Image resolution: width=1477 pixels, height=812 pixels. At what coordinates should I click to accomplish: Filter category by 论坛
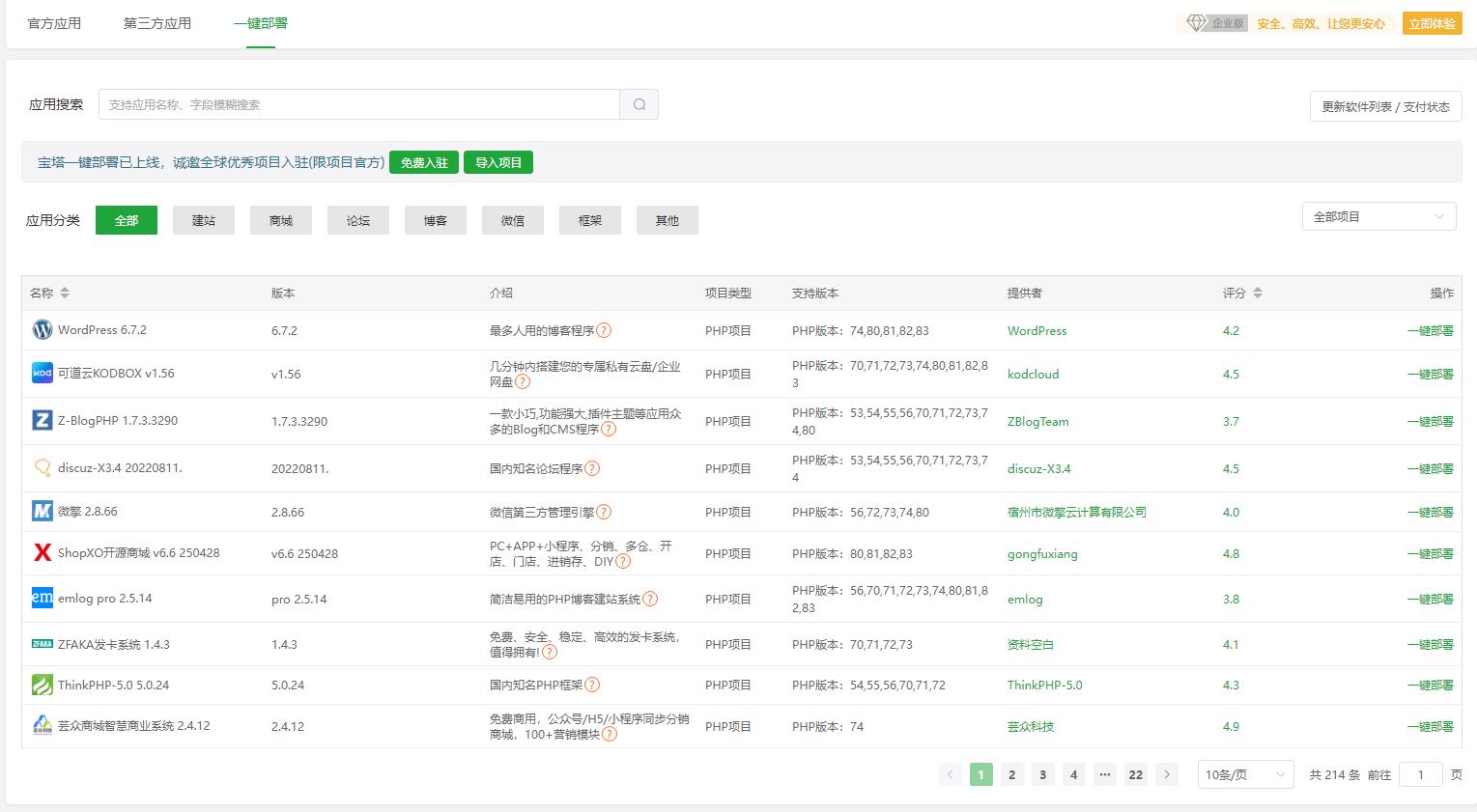(x=358, y=220)
